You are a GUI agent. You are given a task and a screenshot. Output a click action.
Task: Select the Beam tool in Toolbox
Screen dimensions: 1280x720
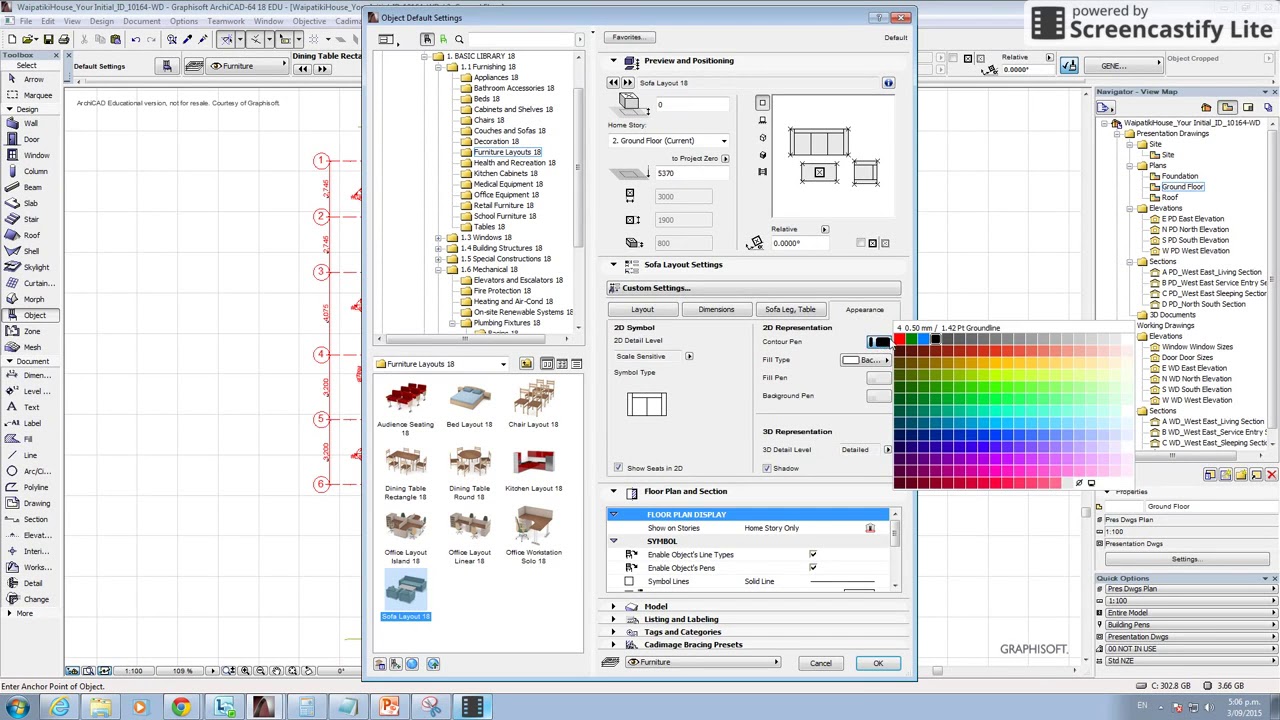point(30,187)
